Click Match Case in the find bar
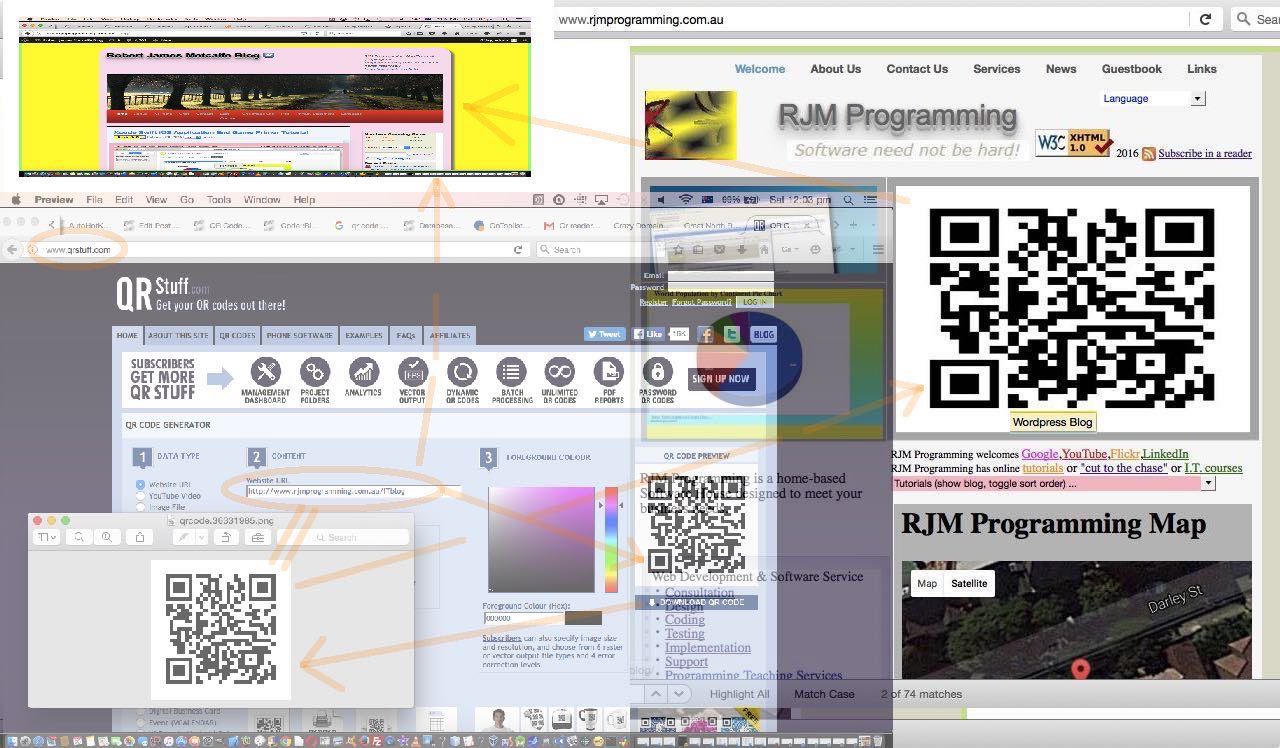 click(x=824, y=694)
